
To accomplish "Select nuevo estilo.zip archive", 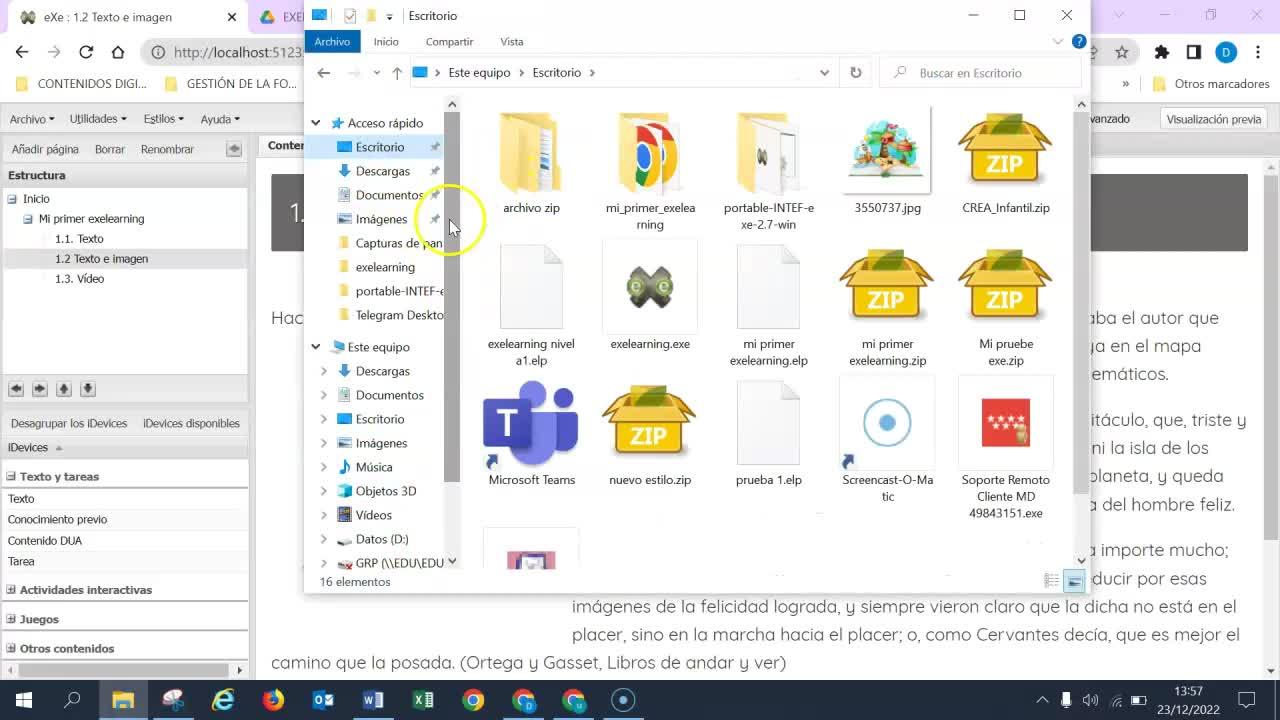I will click(650, 434).
